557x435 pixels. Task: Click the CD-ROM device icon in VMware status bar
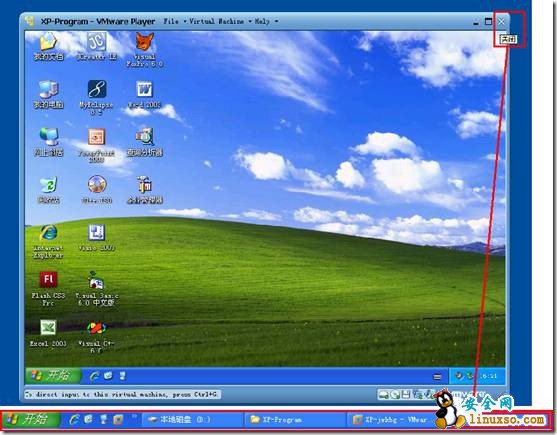(x=395, y=395)
